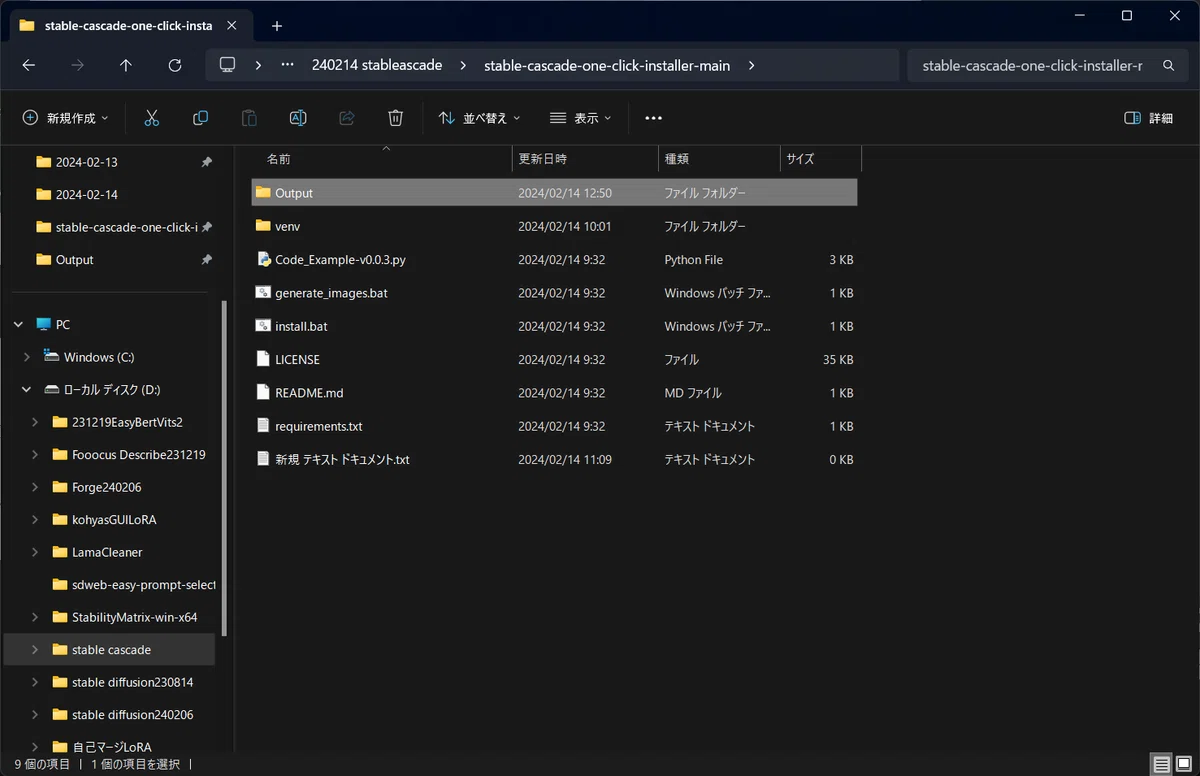Image resolution: width=1200 pixels, height=776 pixels.
Task: Toggle the 詳細 details pane
Action: (1149, 118)
